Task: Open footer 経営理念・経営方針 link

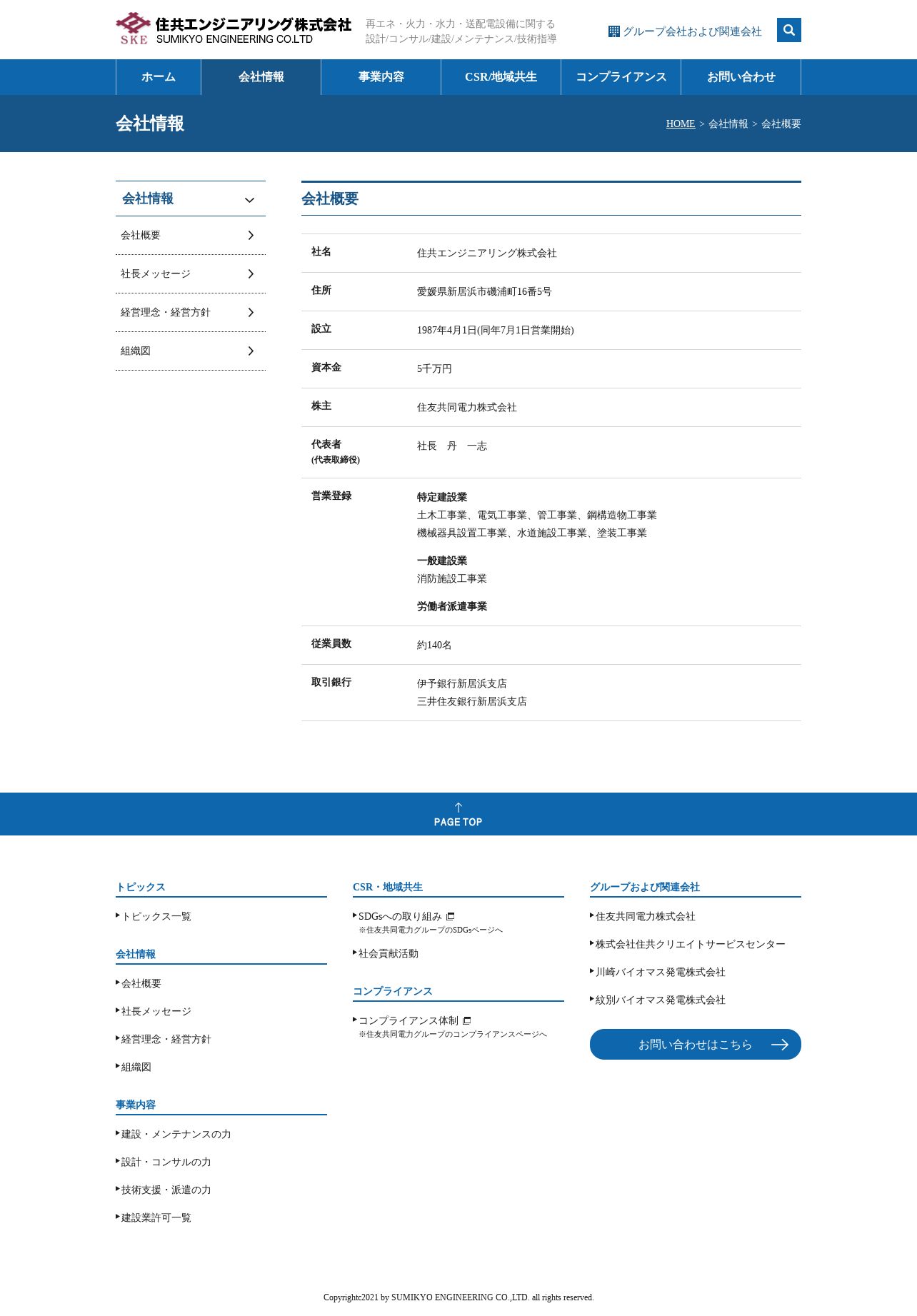Action: 166,1039
